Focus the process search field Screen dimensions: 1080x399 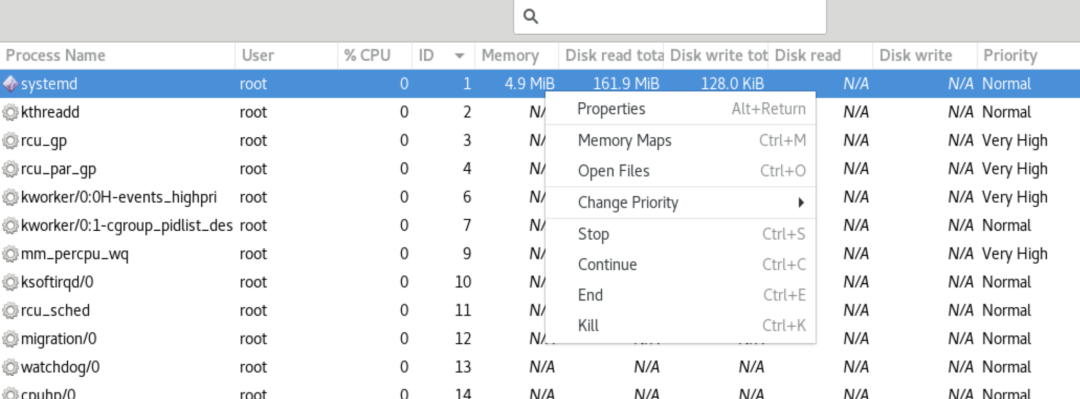tap(669, 17)
